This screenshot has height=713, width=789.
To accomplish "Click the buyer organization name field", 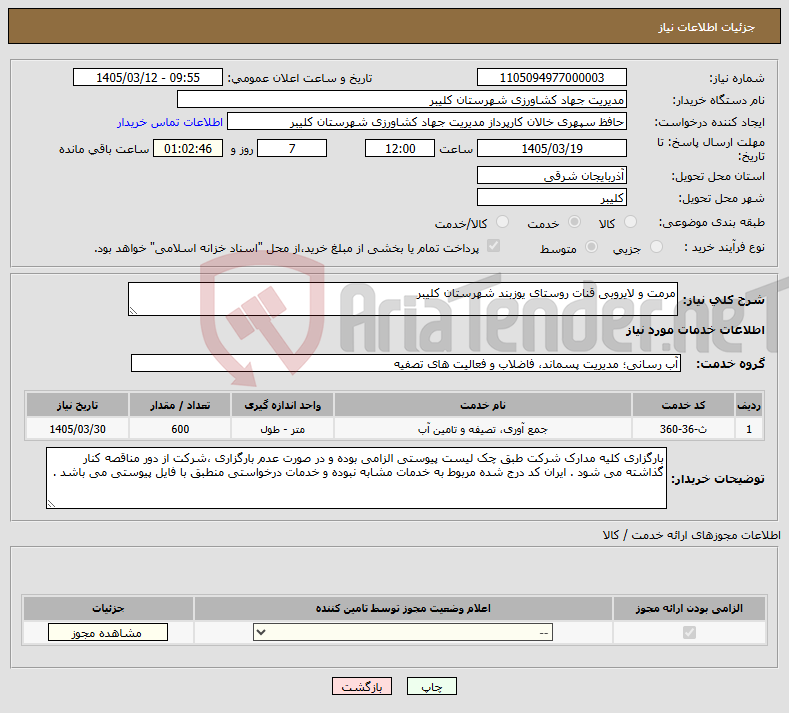I will [x=402, y=99].
